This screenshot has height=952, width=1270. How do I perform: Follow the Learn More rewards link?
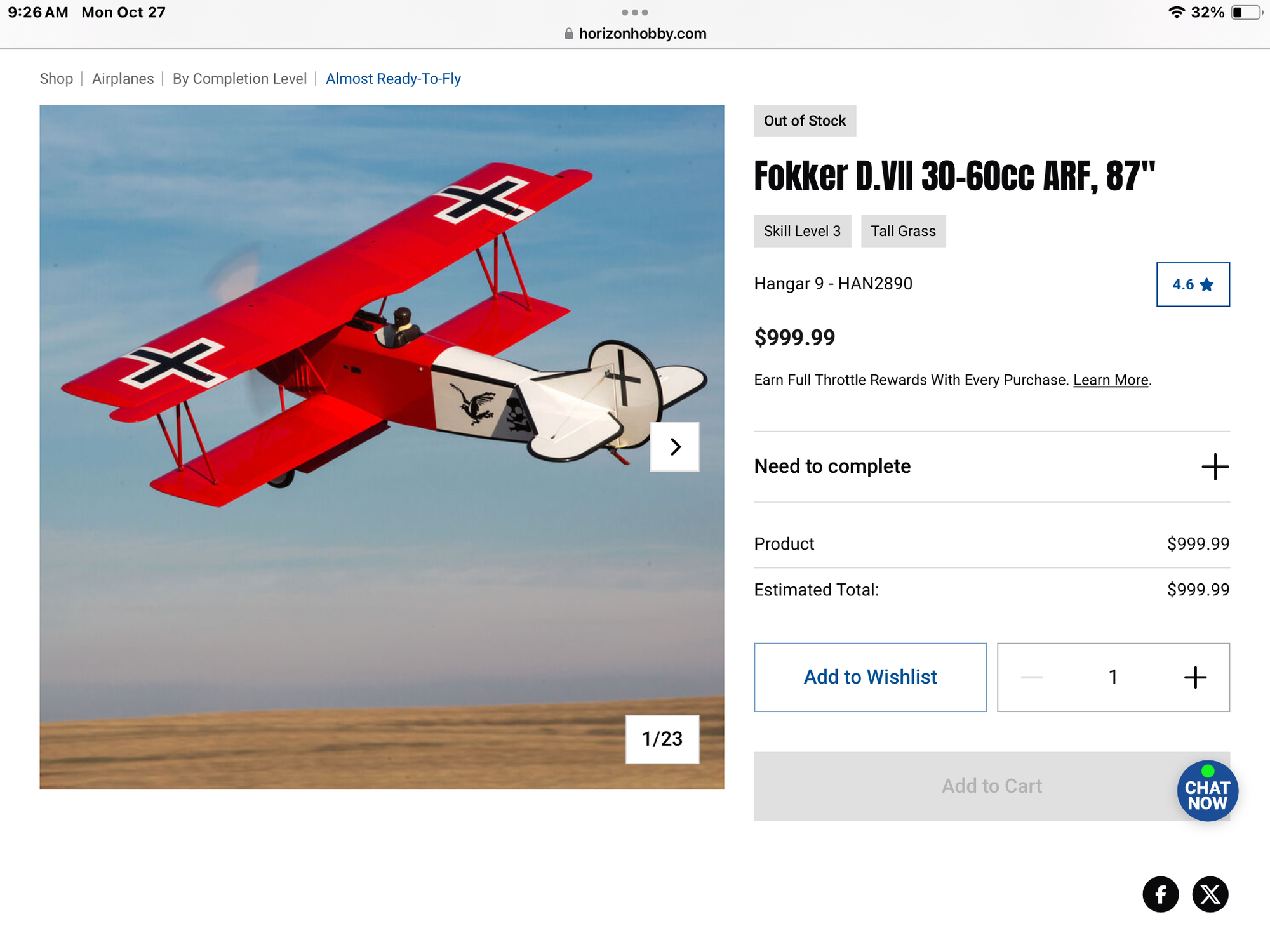pos(1111,380)
